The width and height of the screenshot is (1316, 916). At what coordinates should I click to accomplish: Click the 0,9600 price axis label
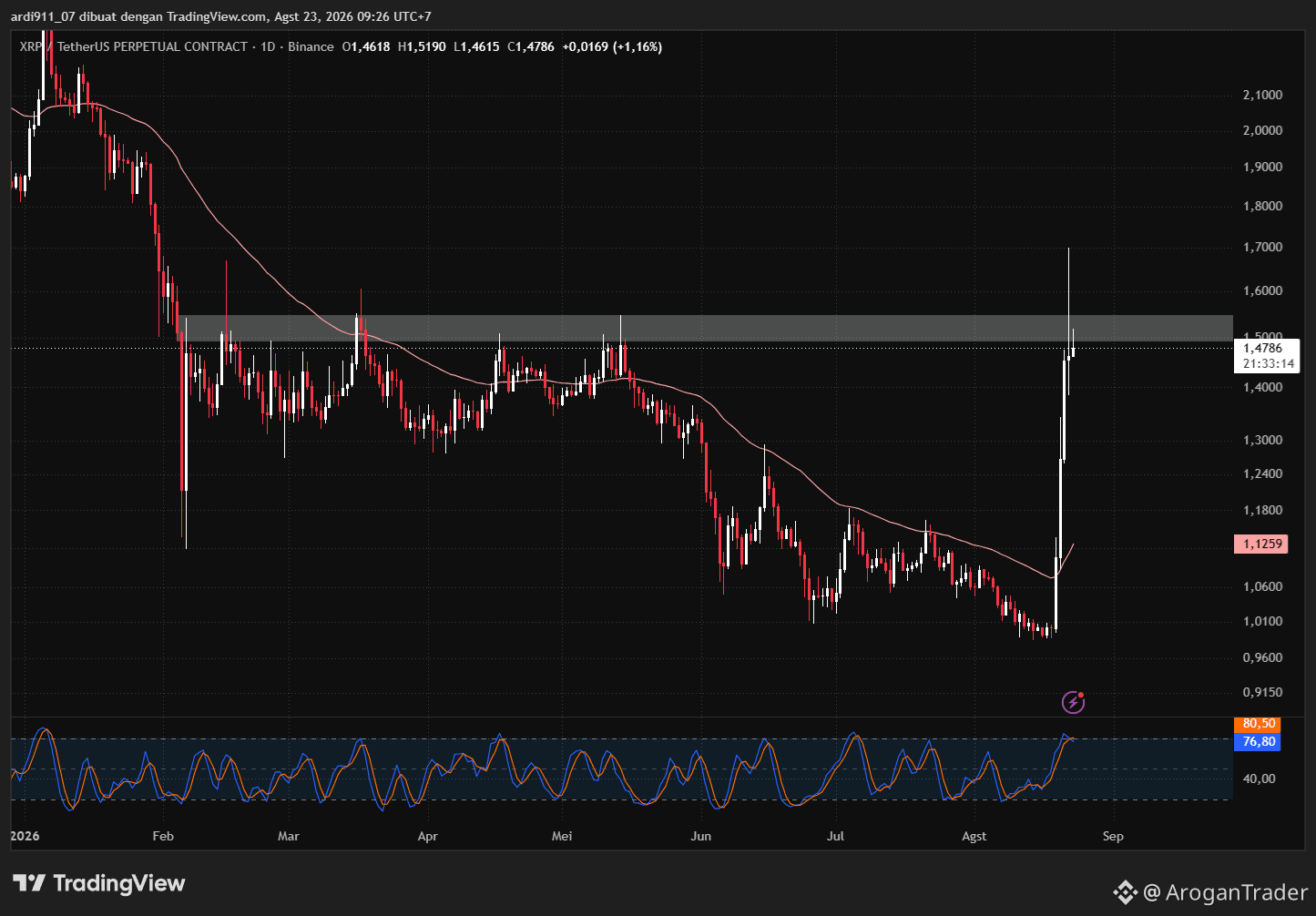click(x=1262, y=657)
